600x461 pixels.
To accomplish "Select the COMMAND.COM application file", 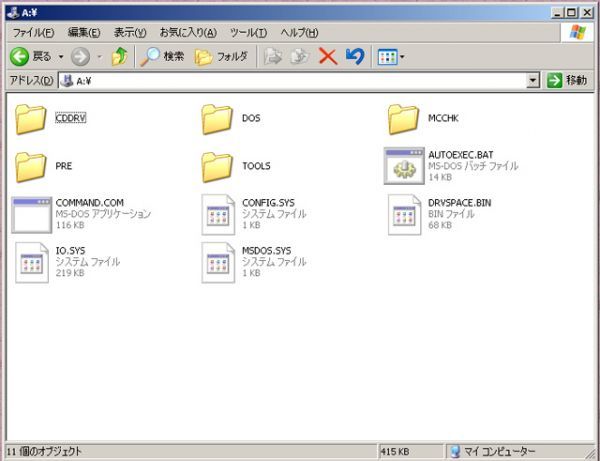I will click(32, 214).
